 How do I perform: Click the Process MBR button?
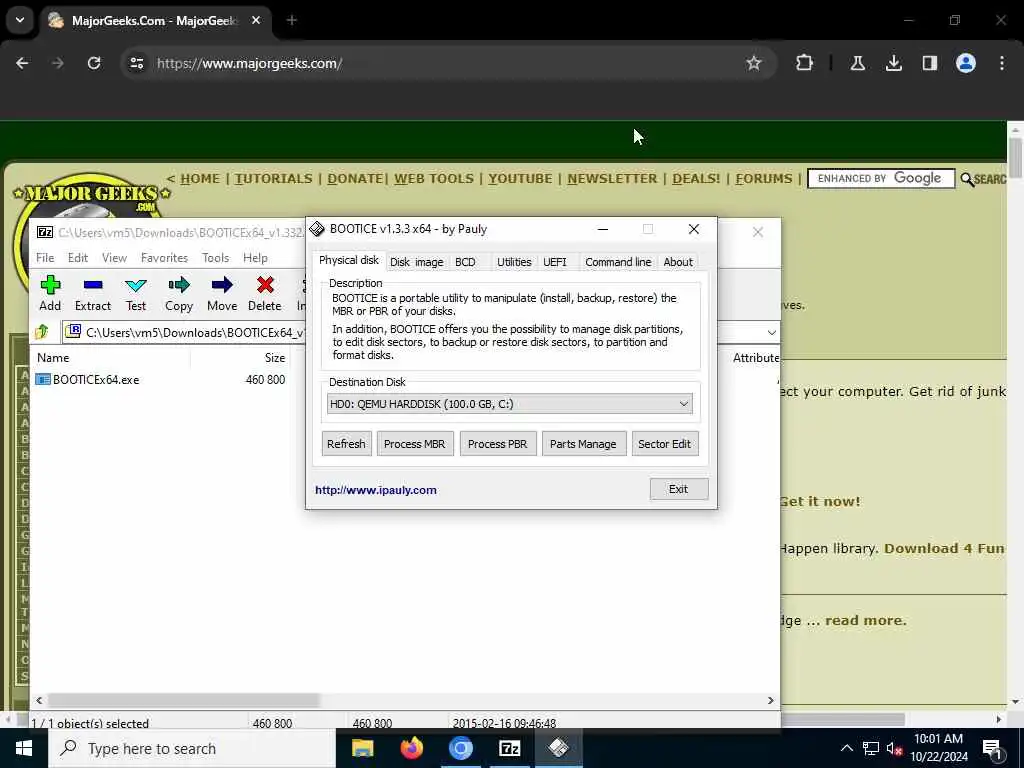[415, 443]
